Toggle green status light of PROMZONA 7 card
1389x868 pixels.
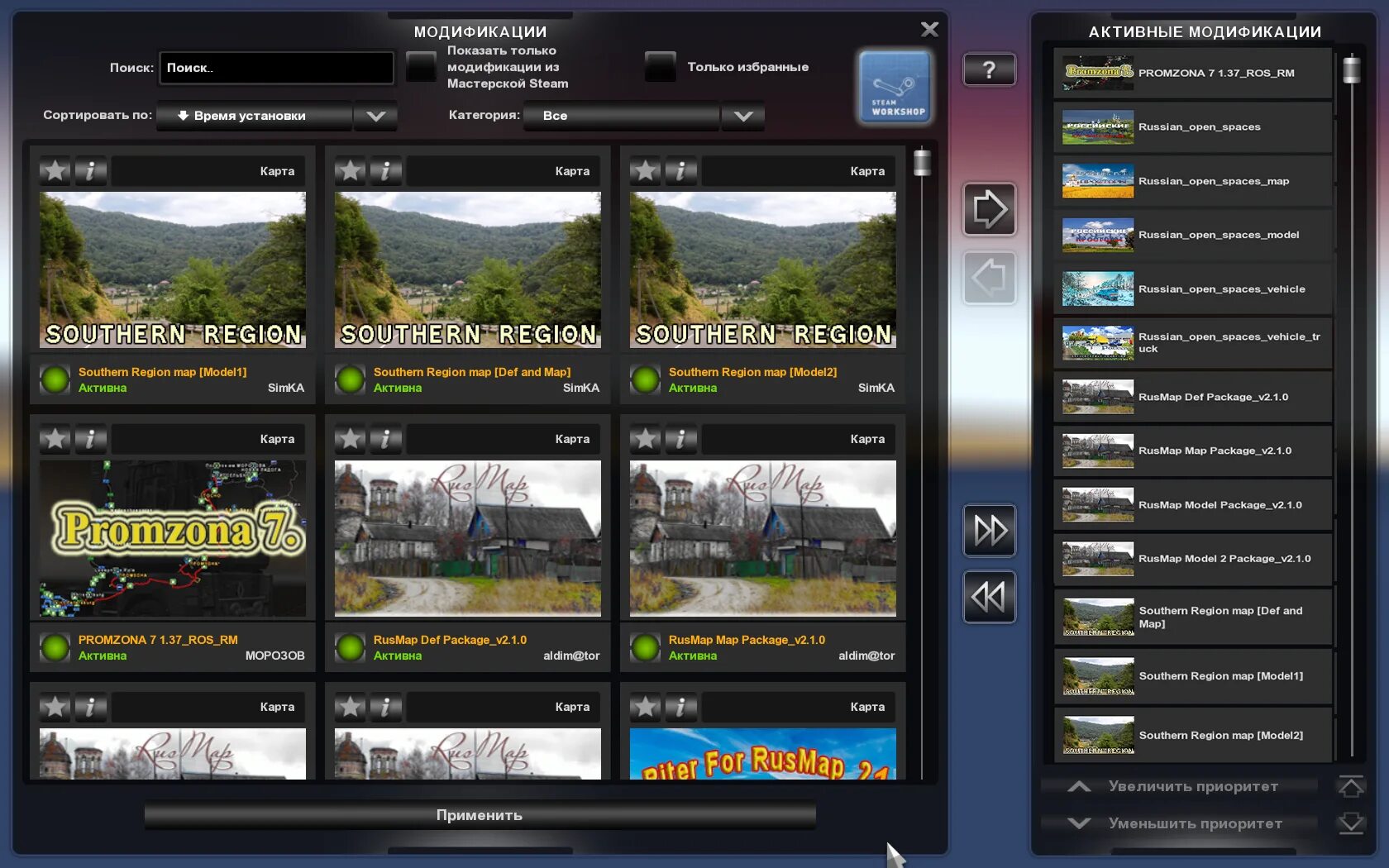(x=55, y=647)
